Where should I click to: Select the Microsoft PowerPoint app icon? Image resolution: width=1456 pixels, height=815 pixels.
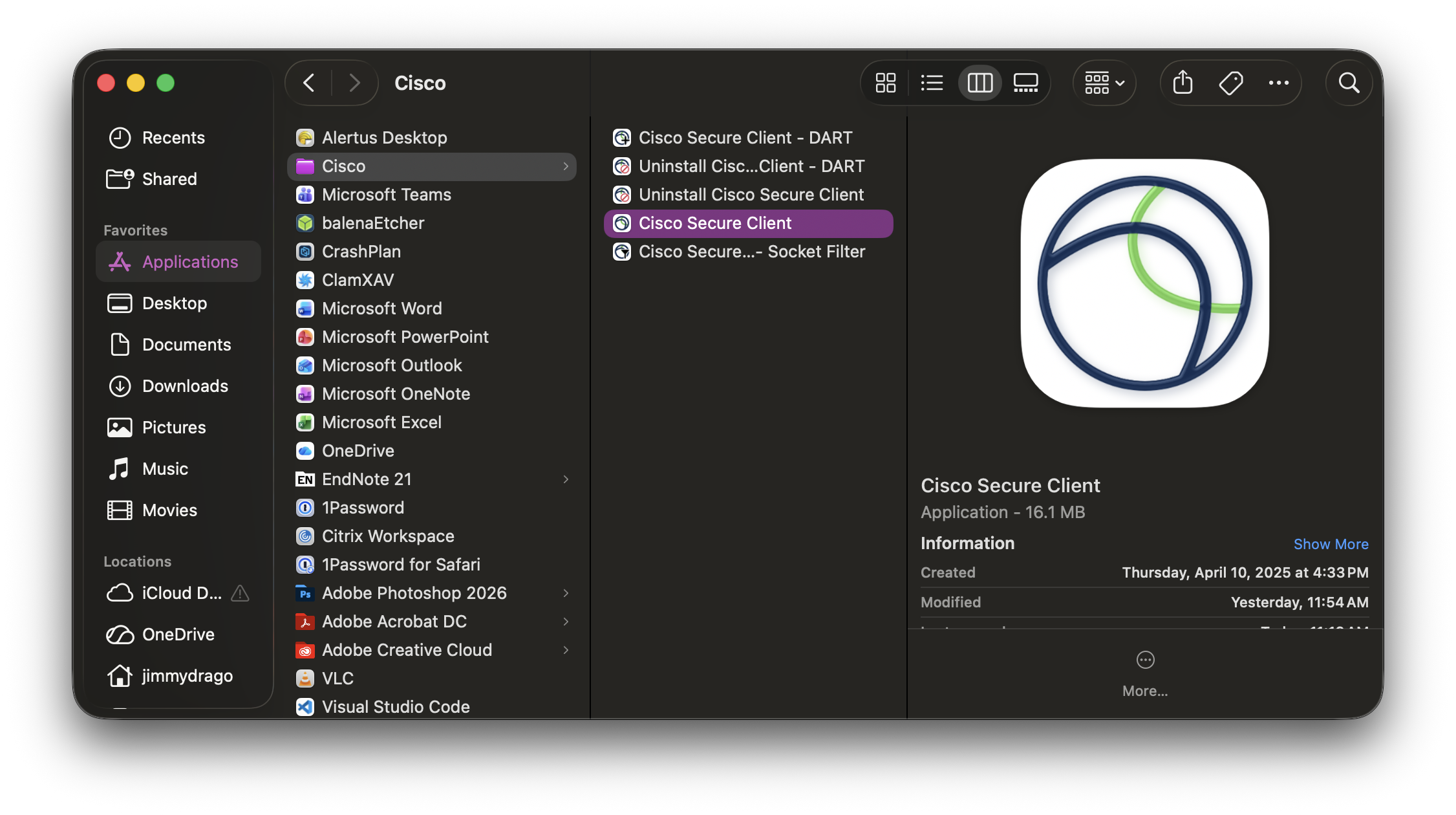[305, 337]
